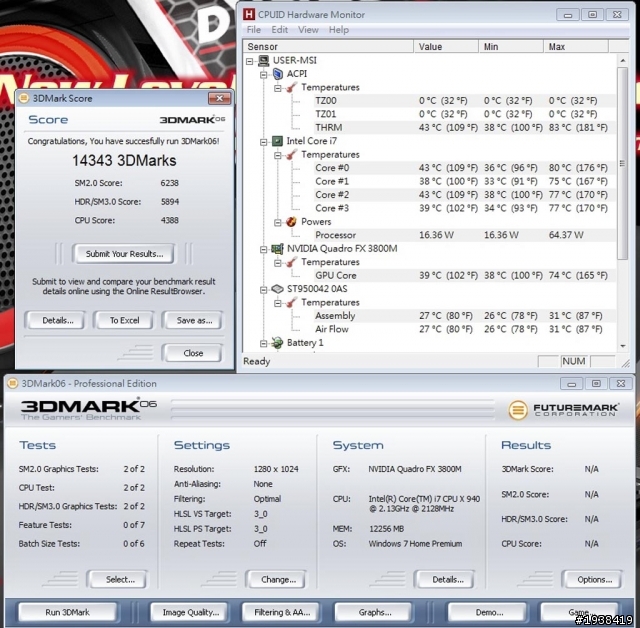The height and width of the screenshot is (628, 640).
Task: Collapse the Battery 1 node
Action: pyautogui.click(x=264, y=344)
